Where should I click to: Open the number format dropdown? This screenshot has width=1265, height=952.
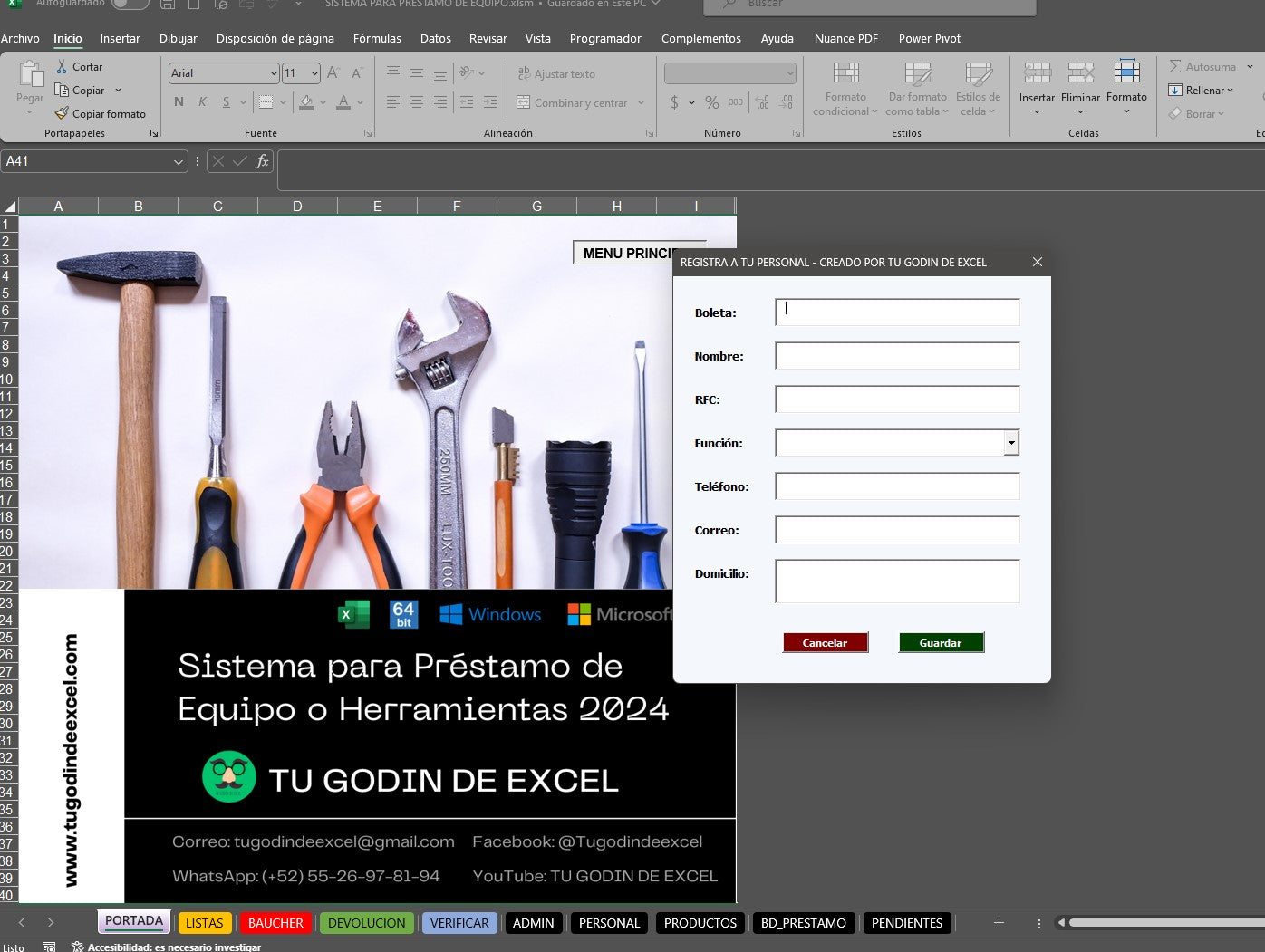(789, 73)
